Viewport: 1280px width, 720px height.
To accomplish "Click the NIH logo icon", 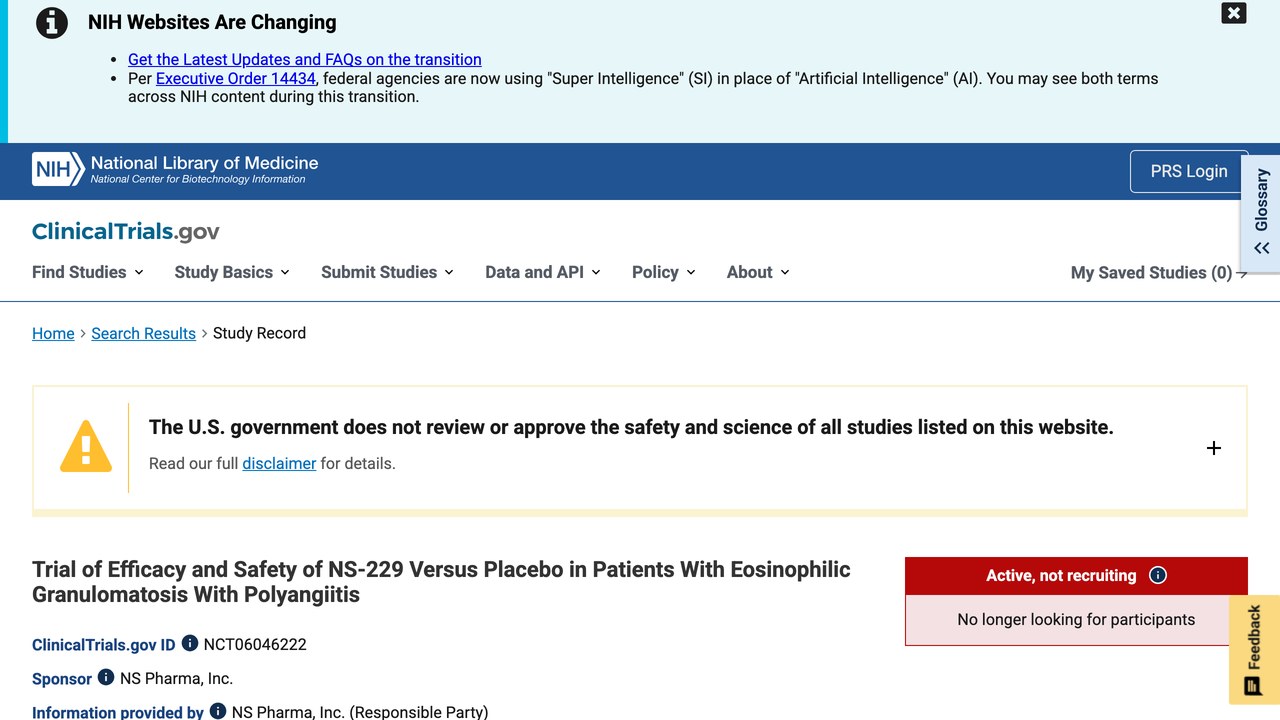I will click(58, 170).
